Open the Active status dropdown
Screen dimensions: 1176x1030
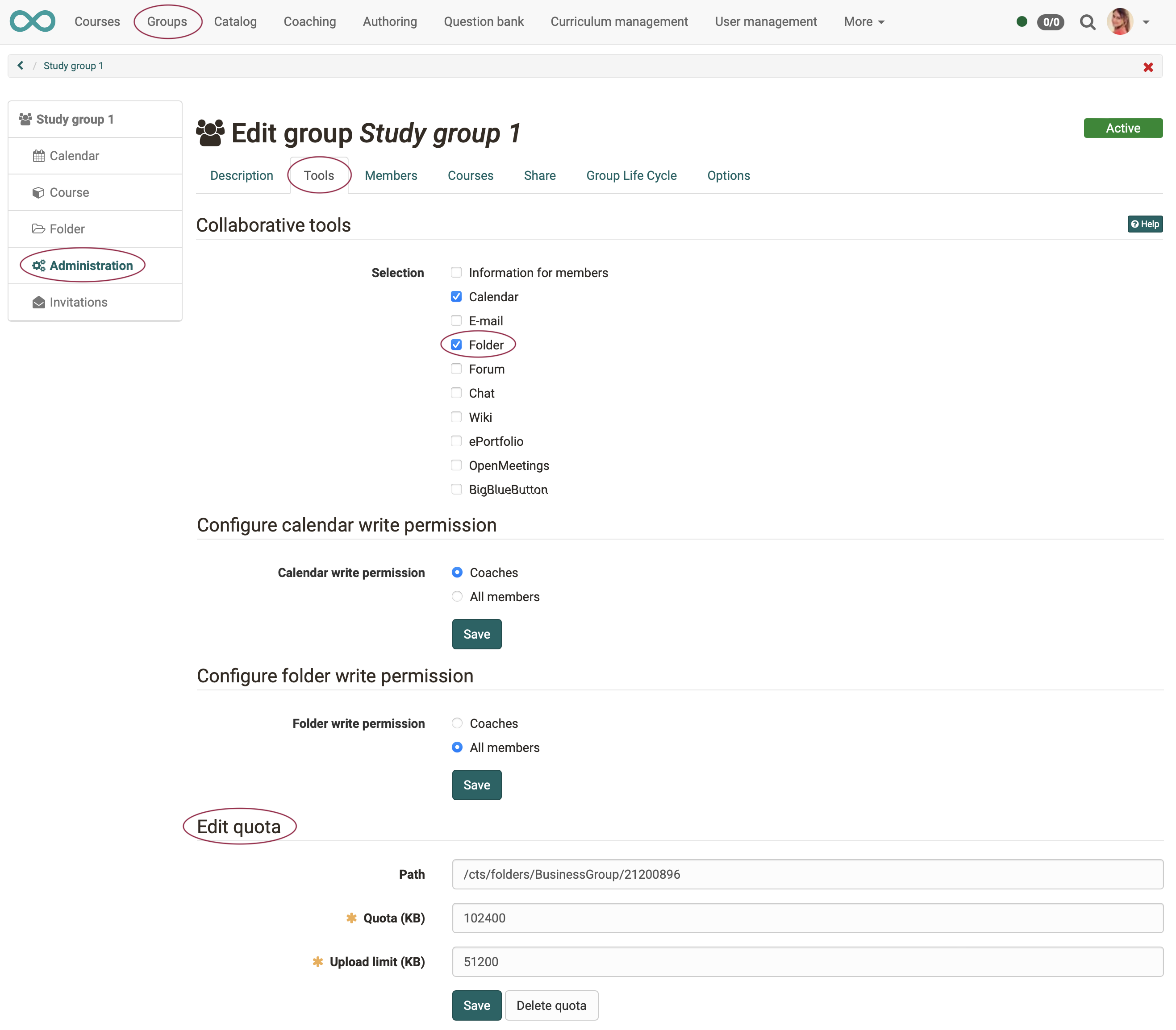point(1122,128)
